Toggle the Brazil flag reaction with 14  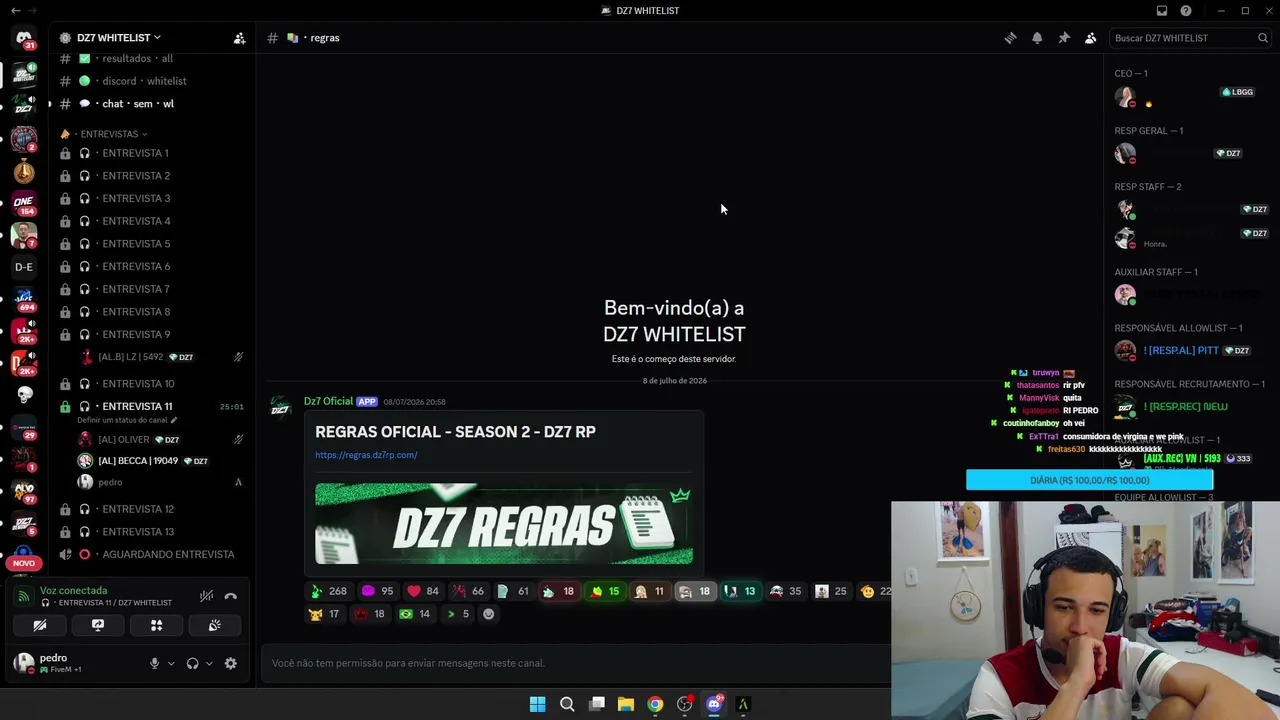(x=415, y=614)
